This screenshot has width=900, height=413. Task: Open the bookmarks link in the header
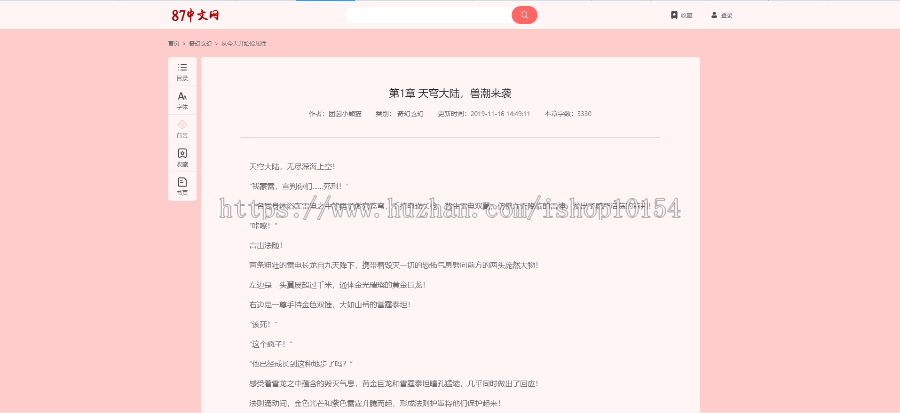coord(681,15)
